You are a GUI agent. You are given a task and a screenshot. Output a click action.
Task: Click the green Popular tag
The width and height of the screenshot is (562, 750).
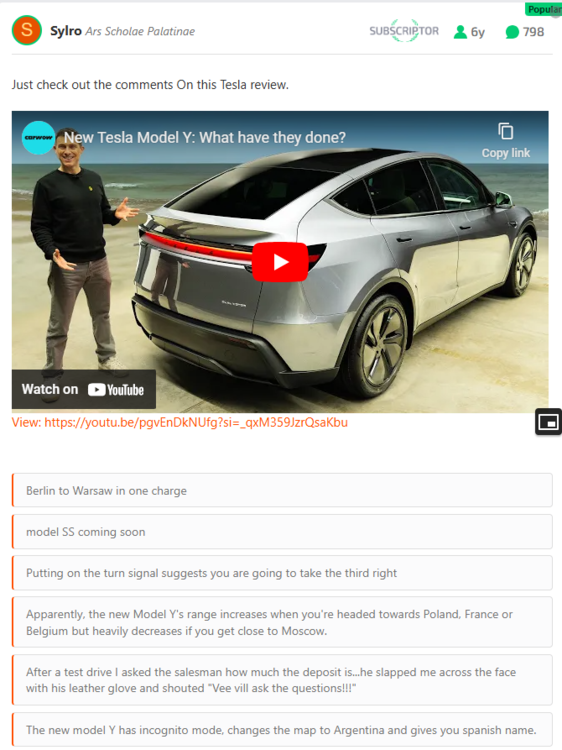tap(543, 10)
